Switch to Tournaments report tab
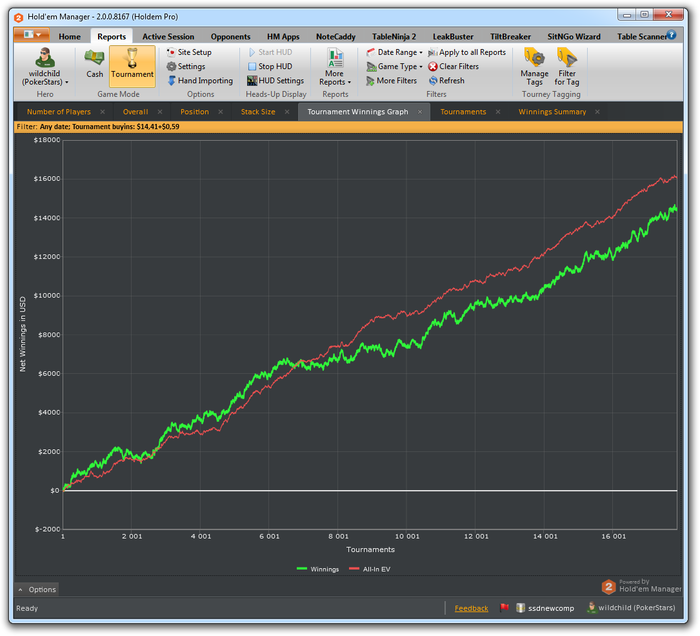The width and height of the screenshot is (700, 636). [x=463, y=112]
